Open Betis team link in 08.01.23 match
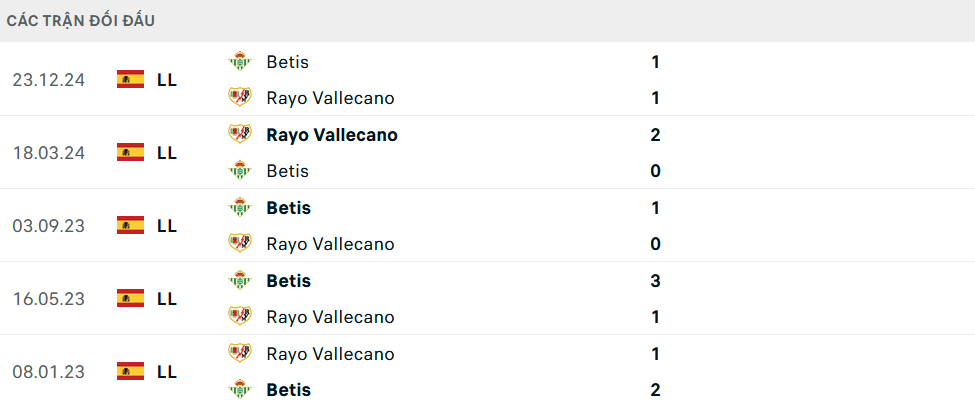The image size is (975, 402). 288,390
